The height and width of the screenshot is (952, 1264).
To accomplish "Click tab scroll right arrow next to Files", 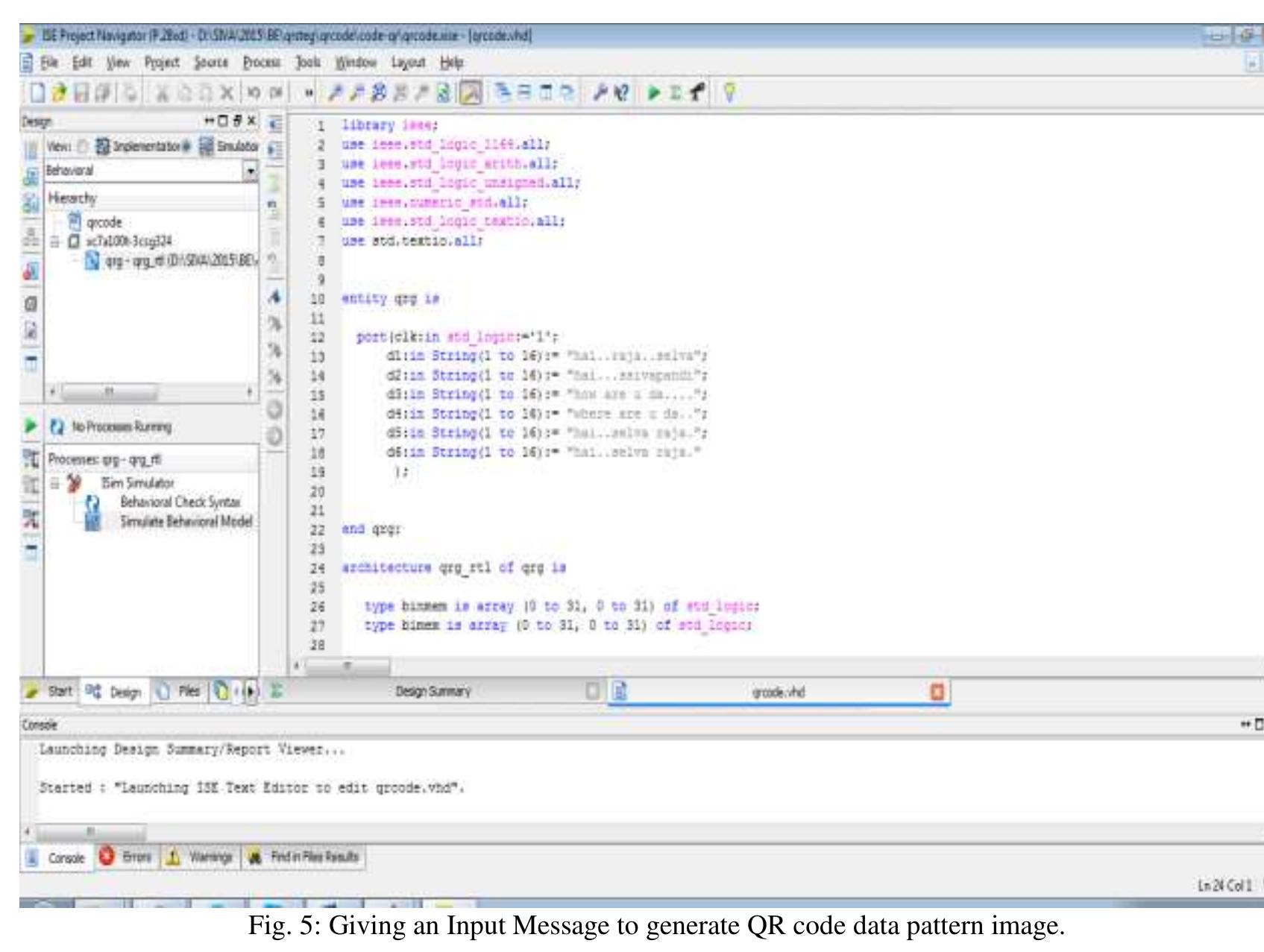I will 251,692.
